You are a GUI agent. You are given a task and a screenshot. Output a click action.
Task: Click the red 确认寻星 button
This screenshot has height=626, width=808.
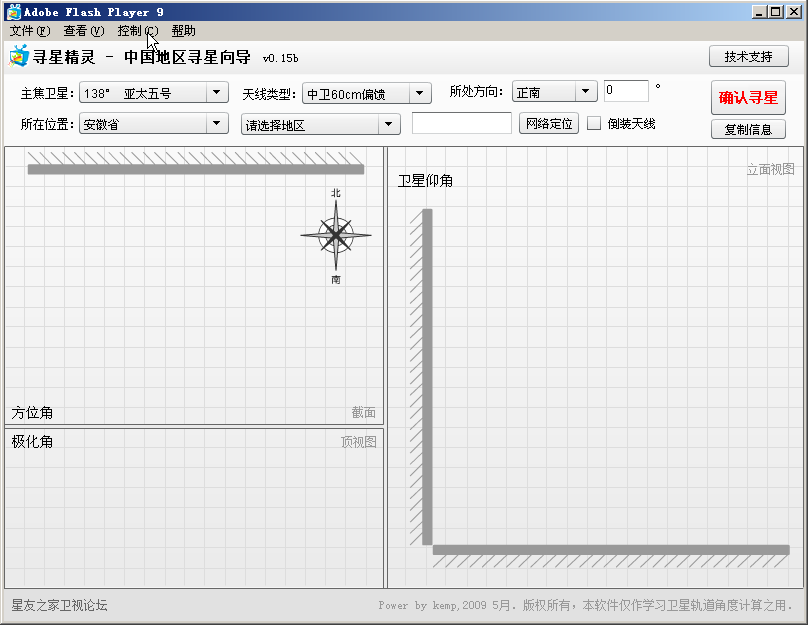click(x=747, y=98)
